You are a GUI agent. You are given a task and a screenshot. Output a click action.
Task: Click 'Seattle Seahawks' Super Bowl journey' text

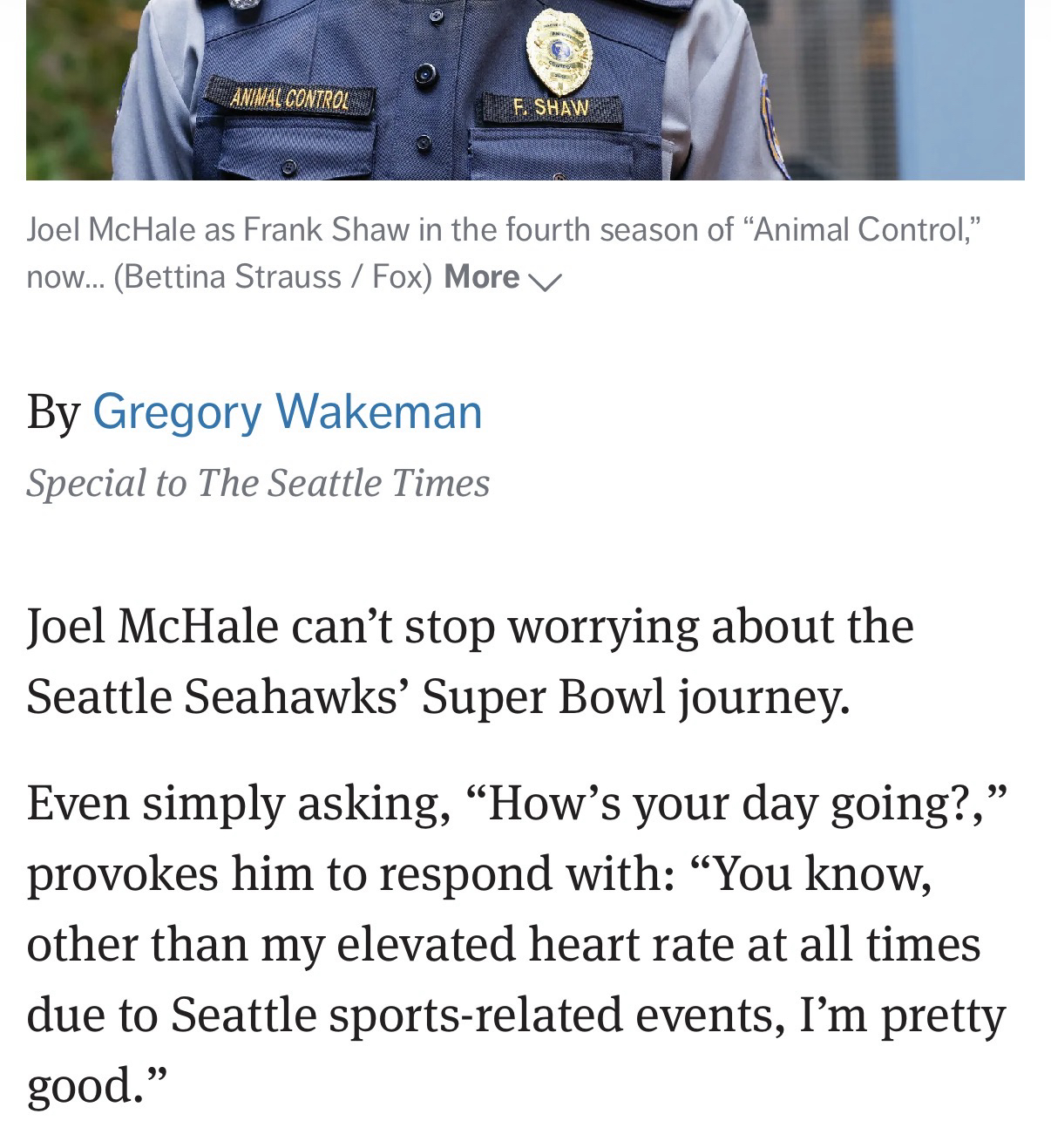click(x=437, y=696)
